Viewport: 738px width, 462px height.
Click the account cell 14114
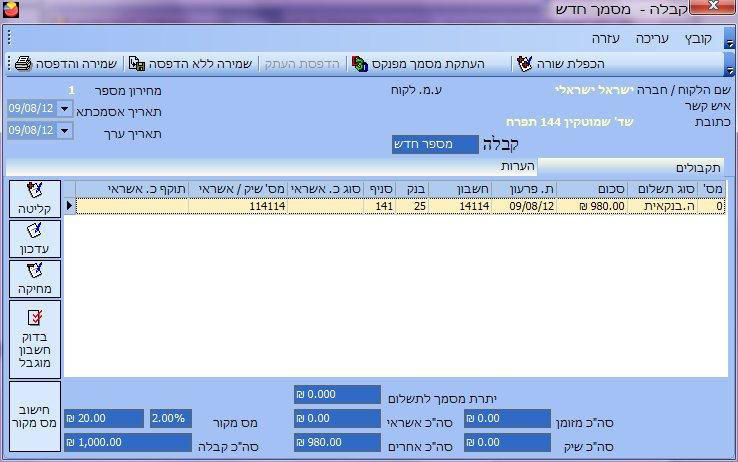coord(459,206)
